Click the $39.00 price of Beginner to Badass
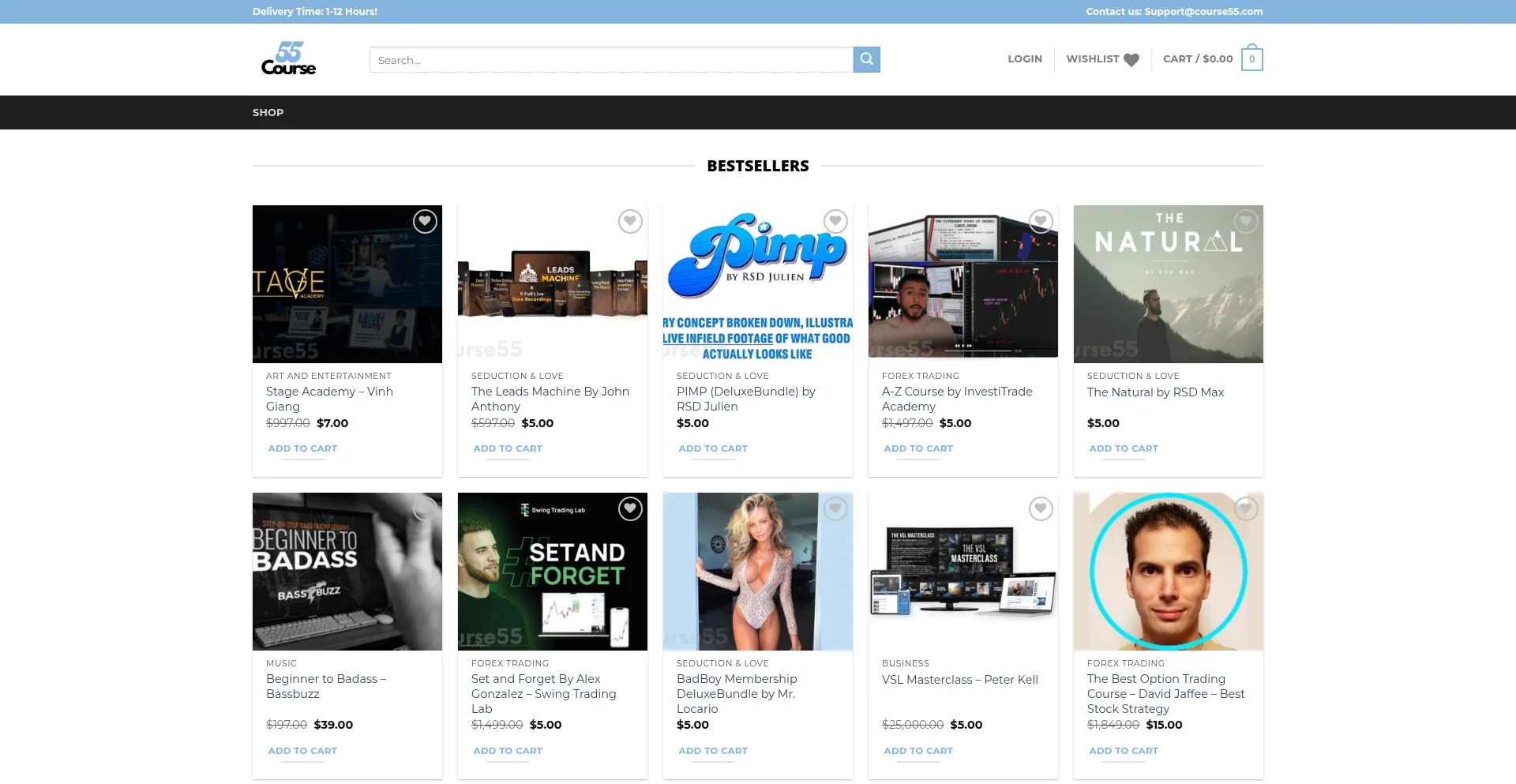 pos(333,725)
